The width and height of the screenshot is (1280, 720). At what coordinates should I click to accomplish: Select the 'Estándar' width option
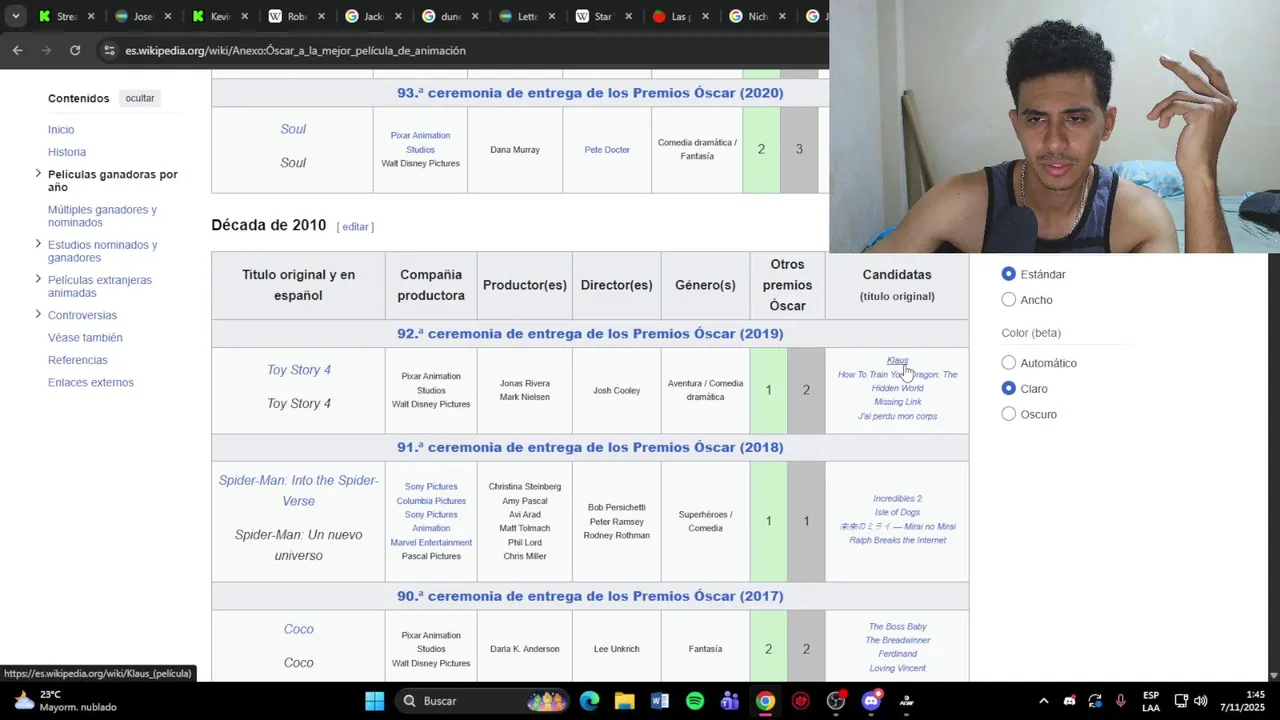1008,274
